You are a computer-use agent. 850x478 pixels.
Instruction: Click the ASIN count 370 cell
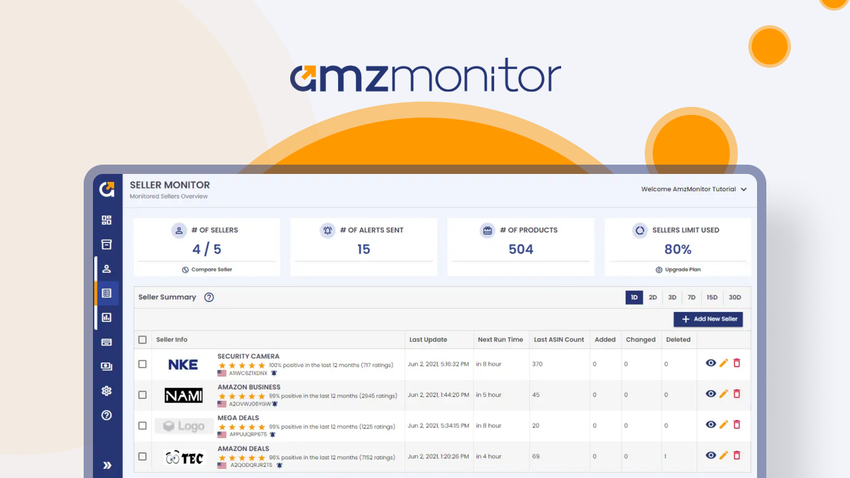pos(537,364)
